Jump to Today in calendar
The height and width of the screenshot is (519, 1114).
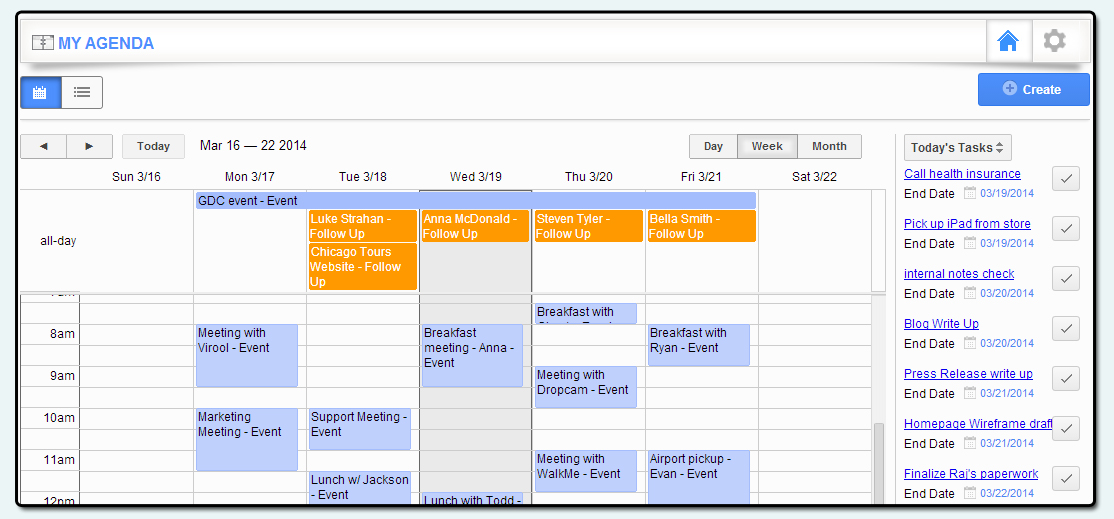(x=153, y=146)
